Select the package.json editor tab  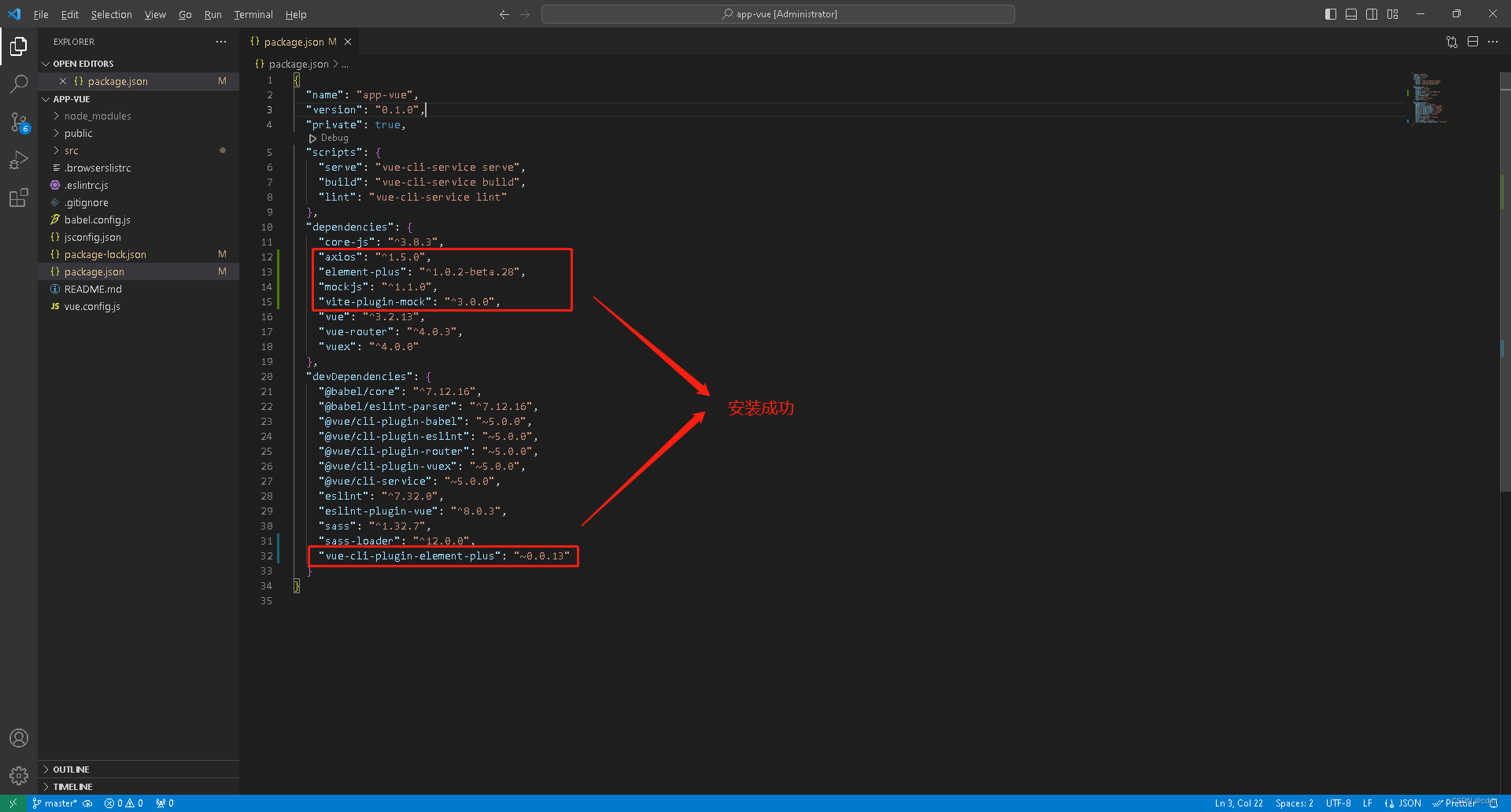[x=300, y=42]
